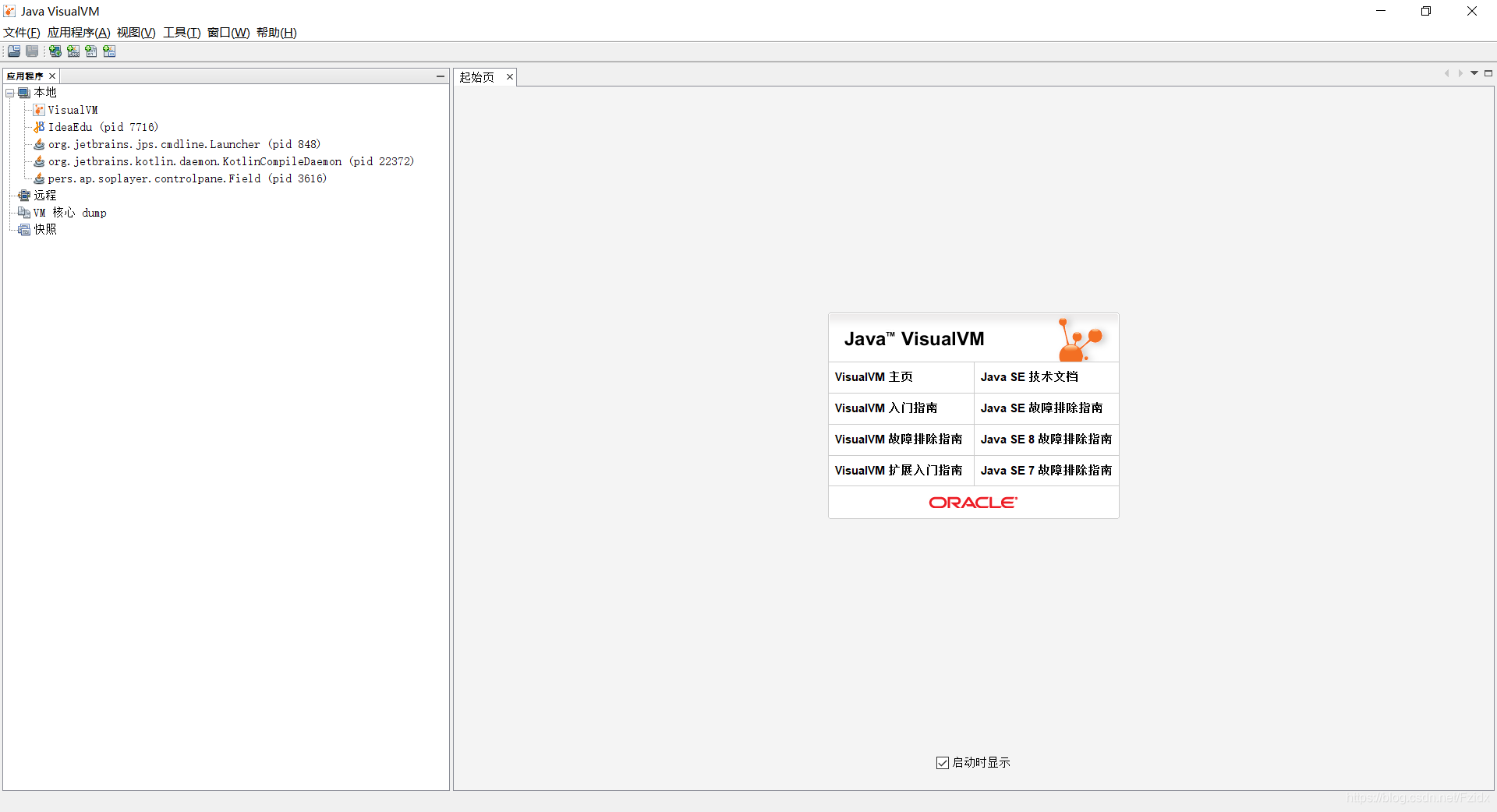Minimize the 应用程序 panel
The image size is (1497, 812).
(x=441, y=76)
